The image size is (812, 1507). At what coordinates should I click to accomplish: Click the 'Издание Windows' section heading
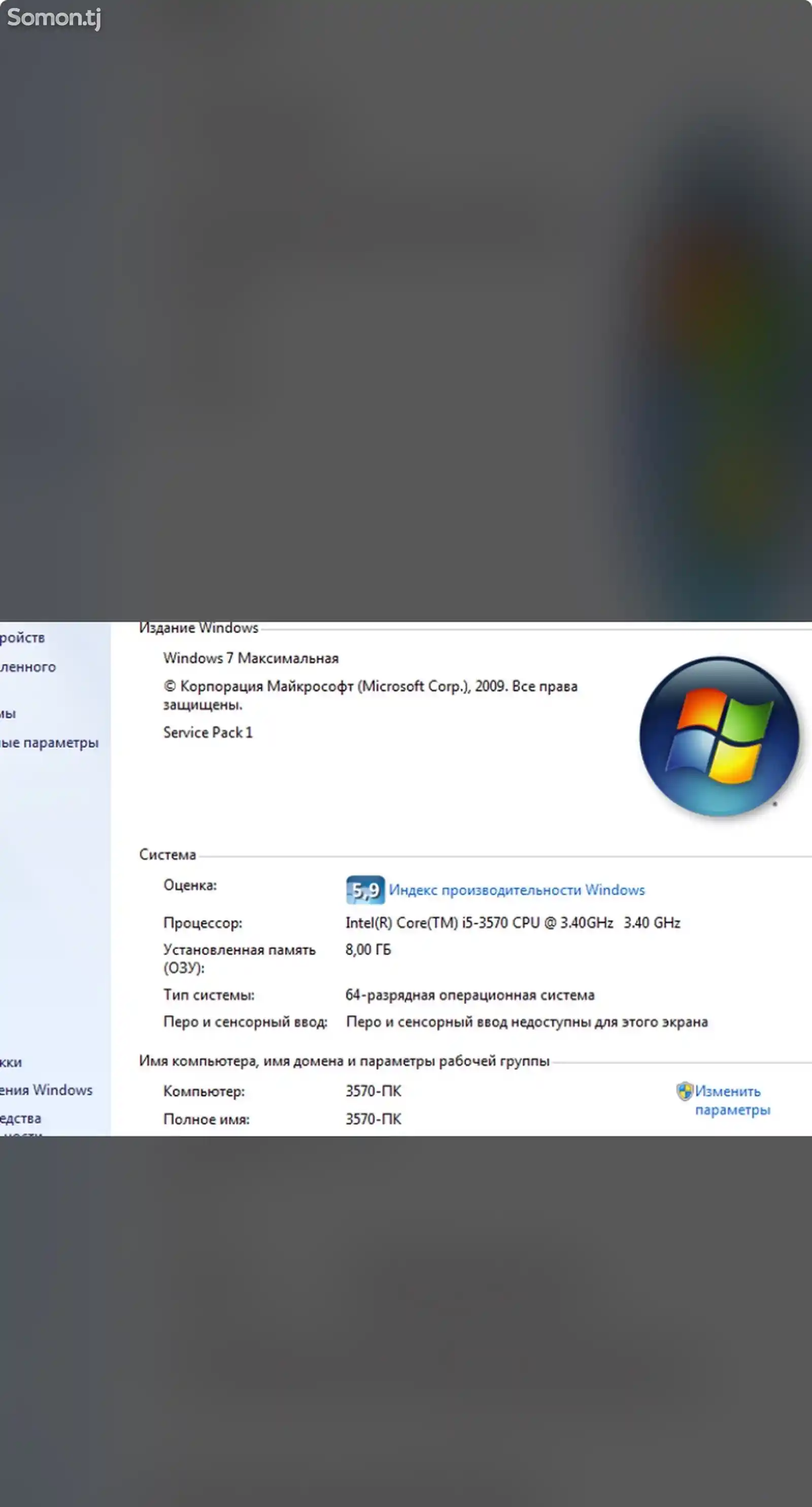199,628
